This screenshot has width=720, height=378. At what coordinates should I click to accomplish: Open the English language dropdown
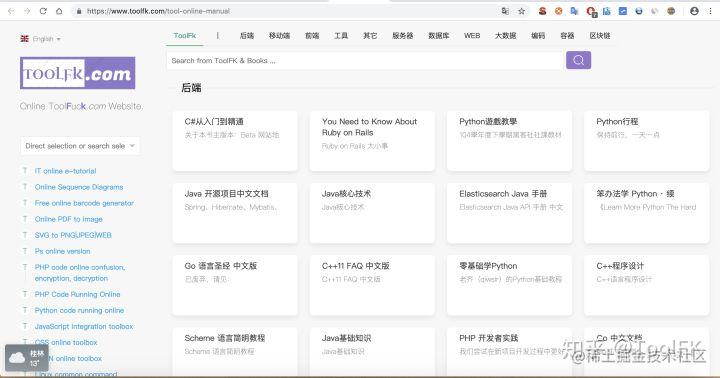coord(40,39)
